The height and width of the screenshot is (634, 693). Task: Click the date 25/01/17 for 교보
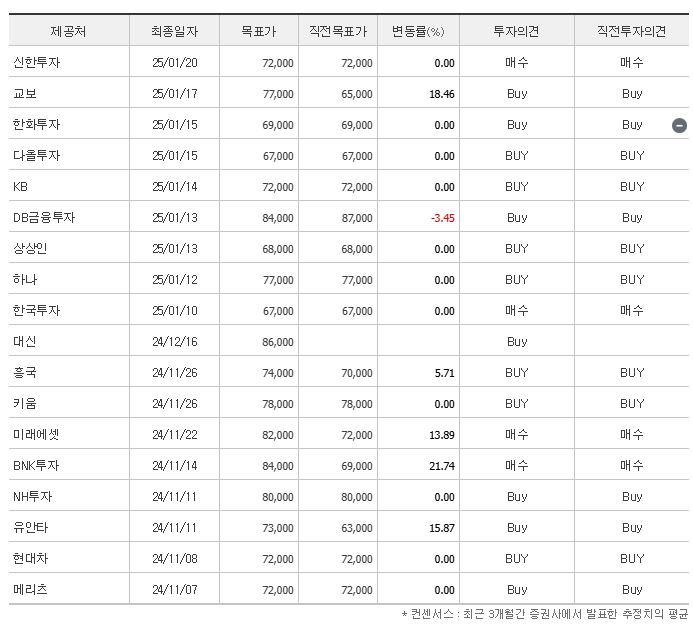[175, 94]
